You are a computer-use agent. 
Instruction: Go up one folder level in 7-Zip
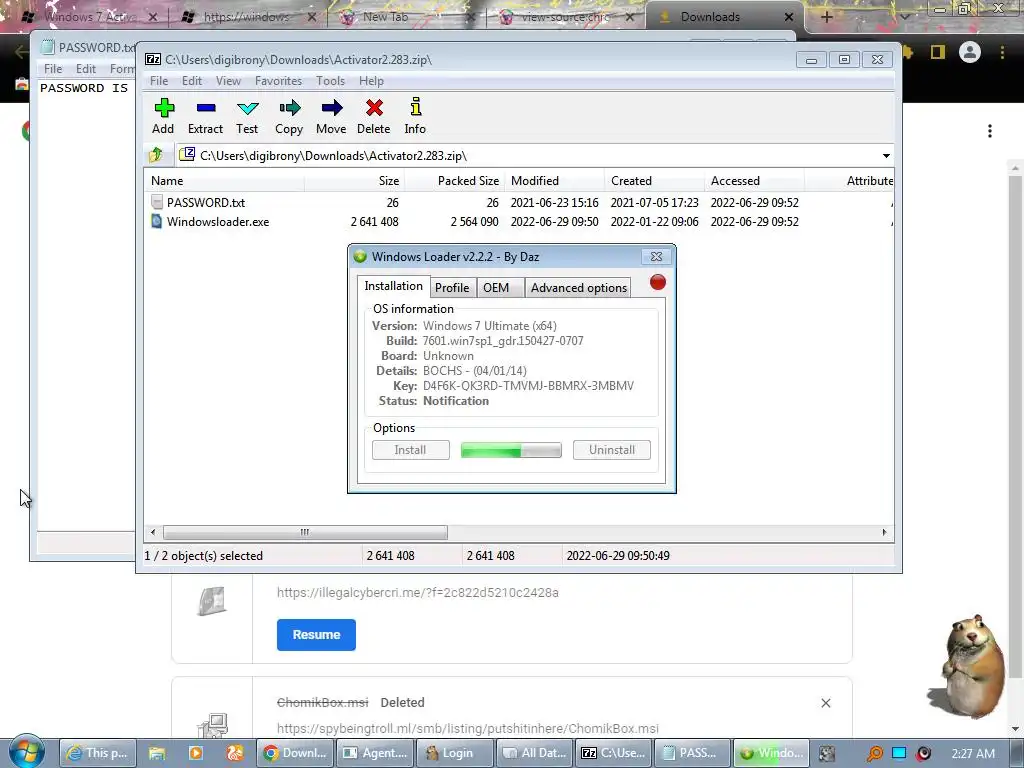[156, 155]
